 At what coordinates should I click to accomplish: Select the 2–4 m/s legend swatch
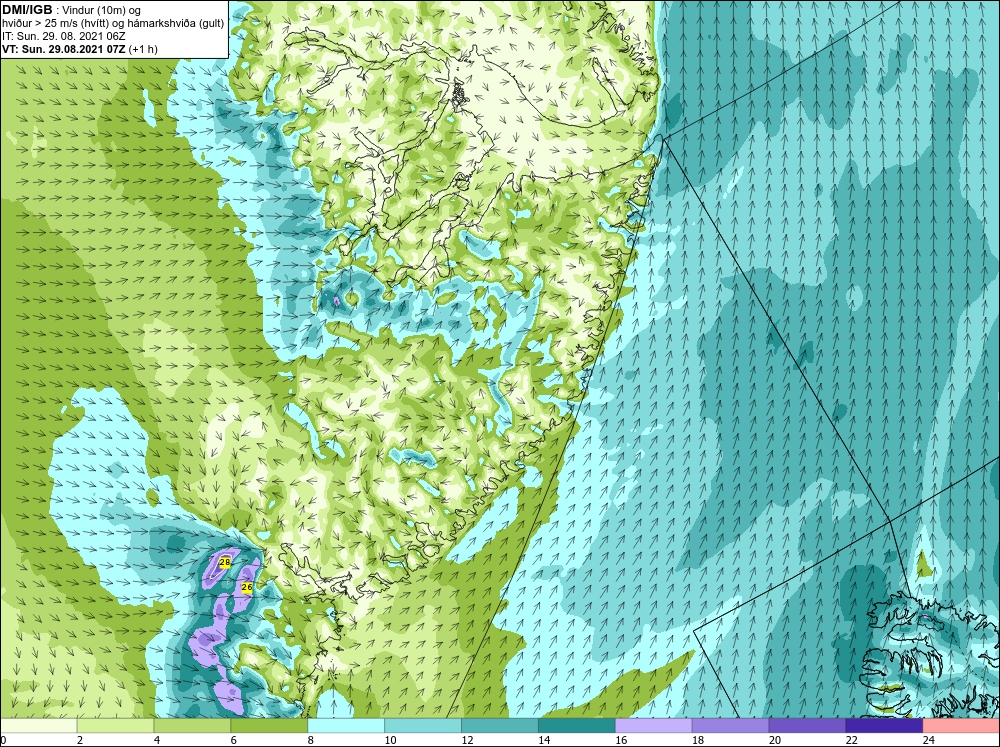pos(115,725)
